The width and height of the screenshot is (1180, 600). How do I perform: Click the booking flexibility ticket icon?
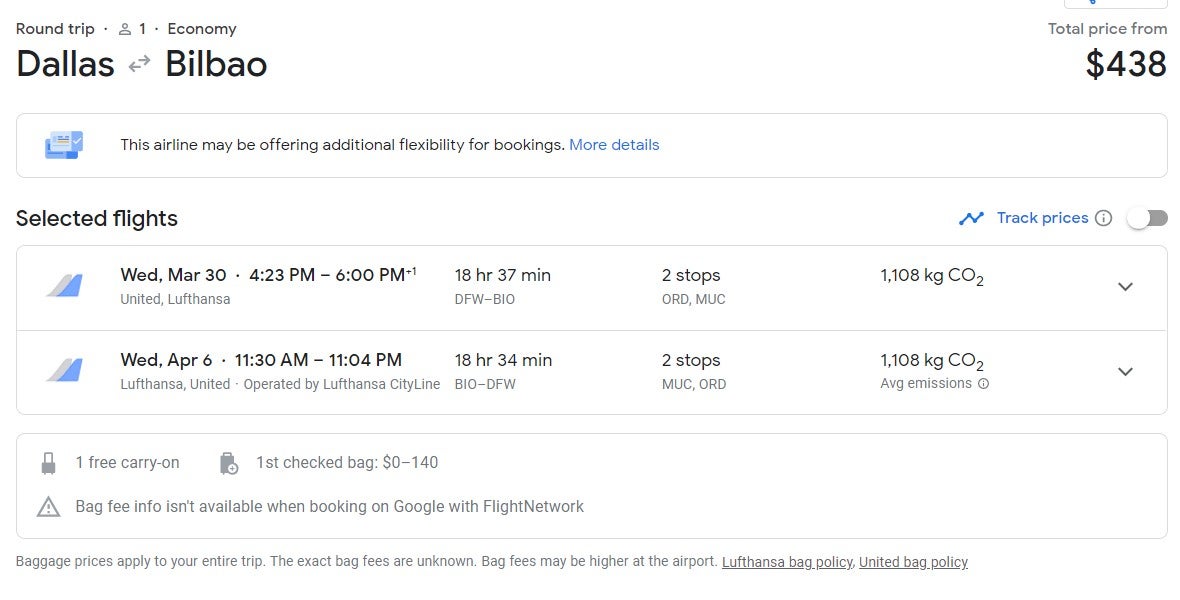coord(64,145)
